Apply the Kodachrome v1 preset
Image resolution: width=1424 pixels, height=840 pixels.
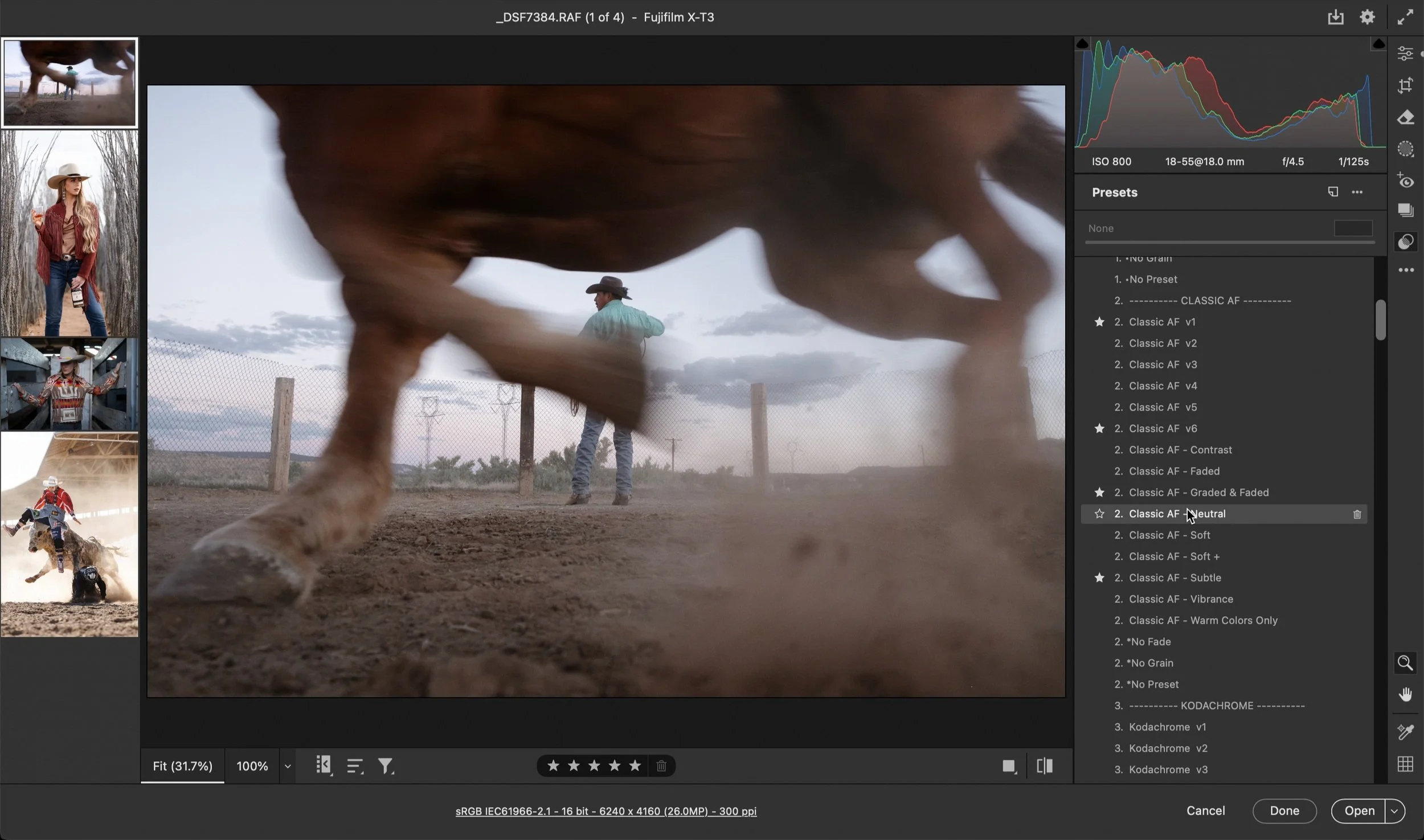coord(1167,727)
